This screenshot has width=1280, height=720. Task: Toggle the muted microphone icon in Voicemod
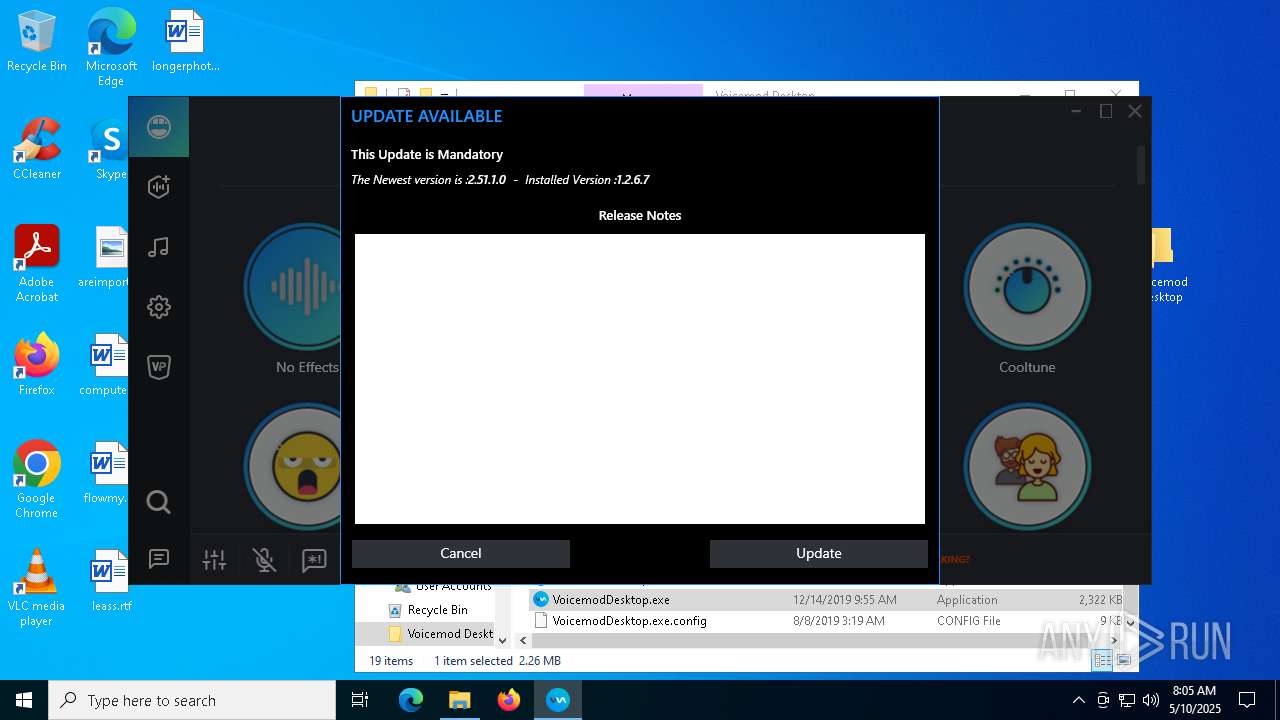coord(264,560)
